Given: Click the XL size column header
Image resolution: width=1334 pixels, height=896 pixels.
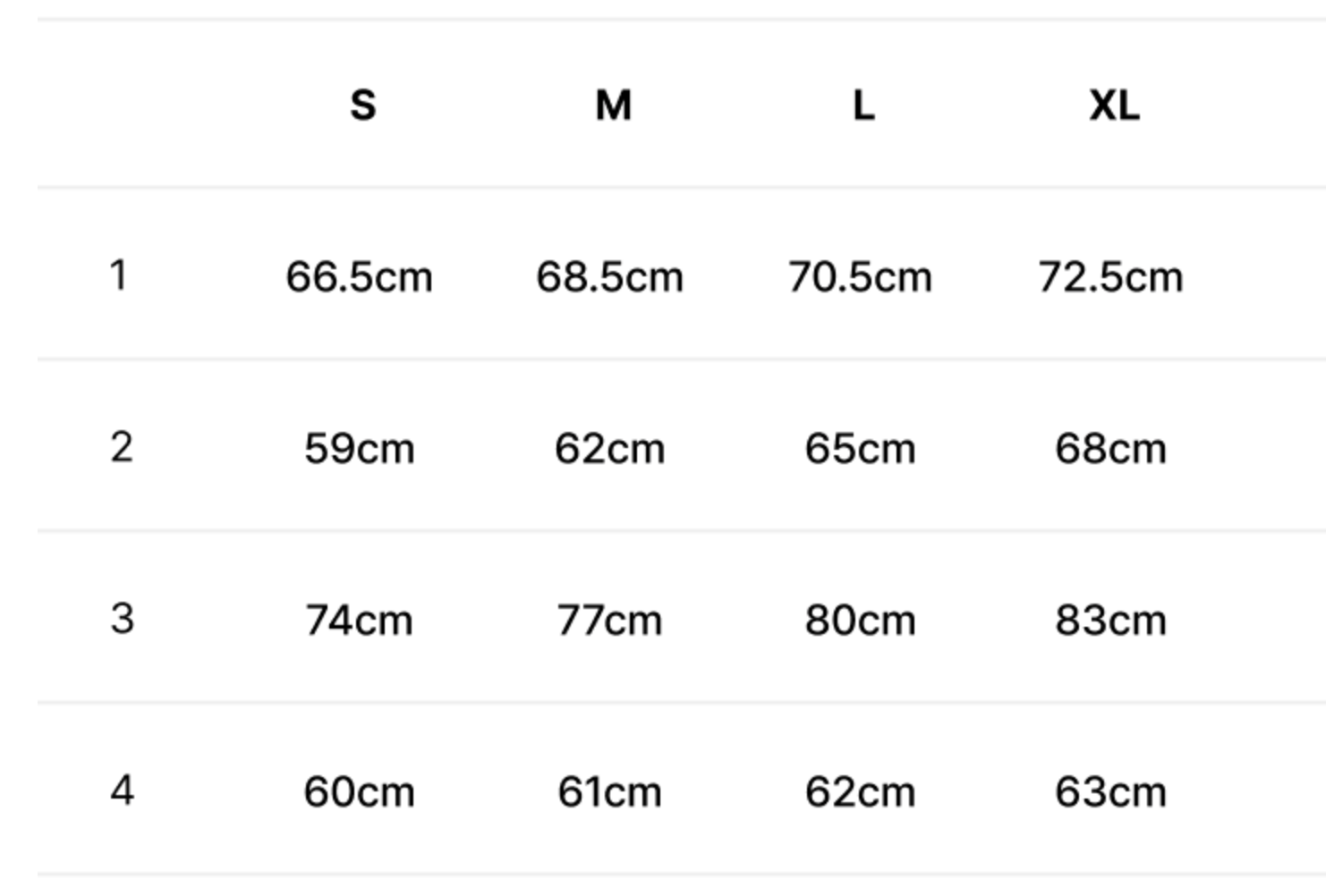Looking at the screenshot, I should coord(1114,106).
